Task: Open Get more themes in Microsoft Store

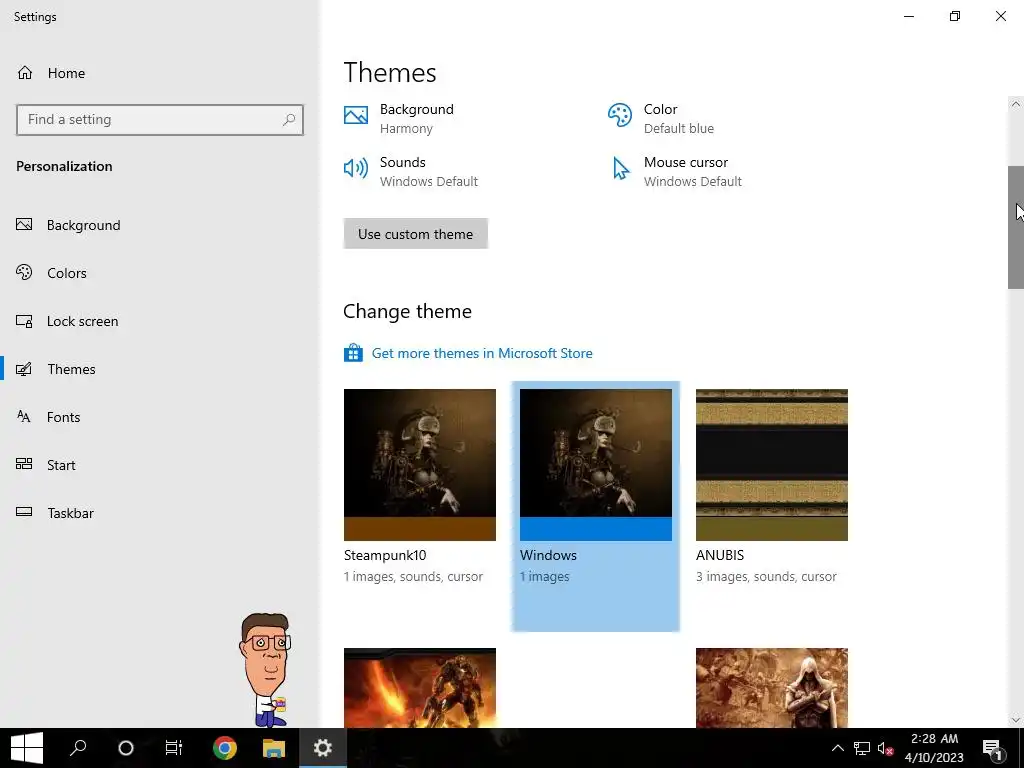Action: click(482, 353)
